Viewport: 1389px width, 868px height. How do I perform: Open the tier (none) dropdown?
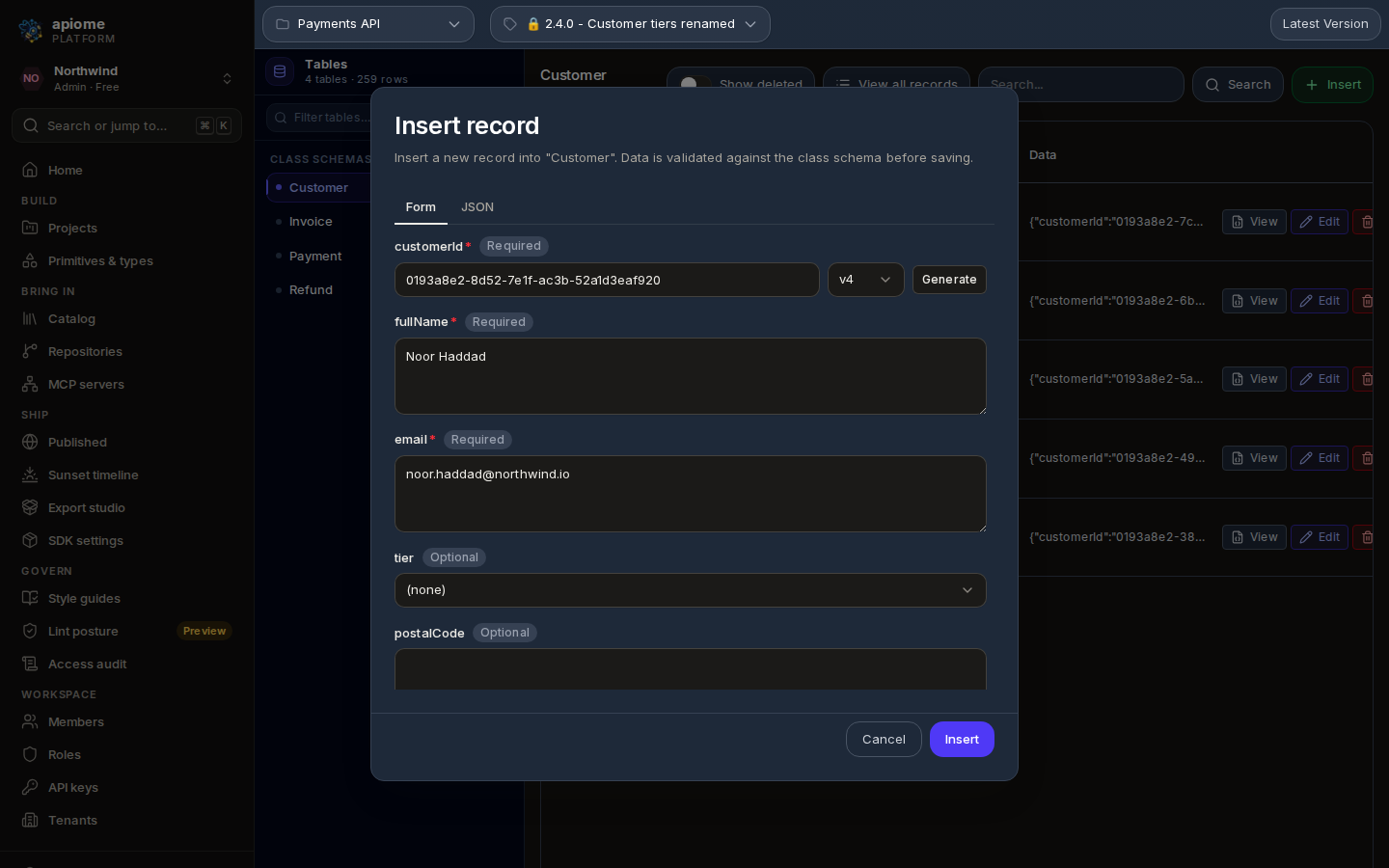[x=691, y=590]
